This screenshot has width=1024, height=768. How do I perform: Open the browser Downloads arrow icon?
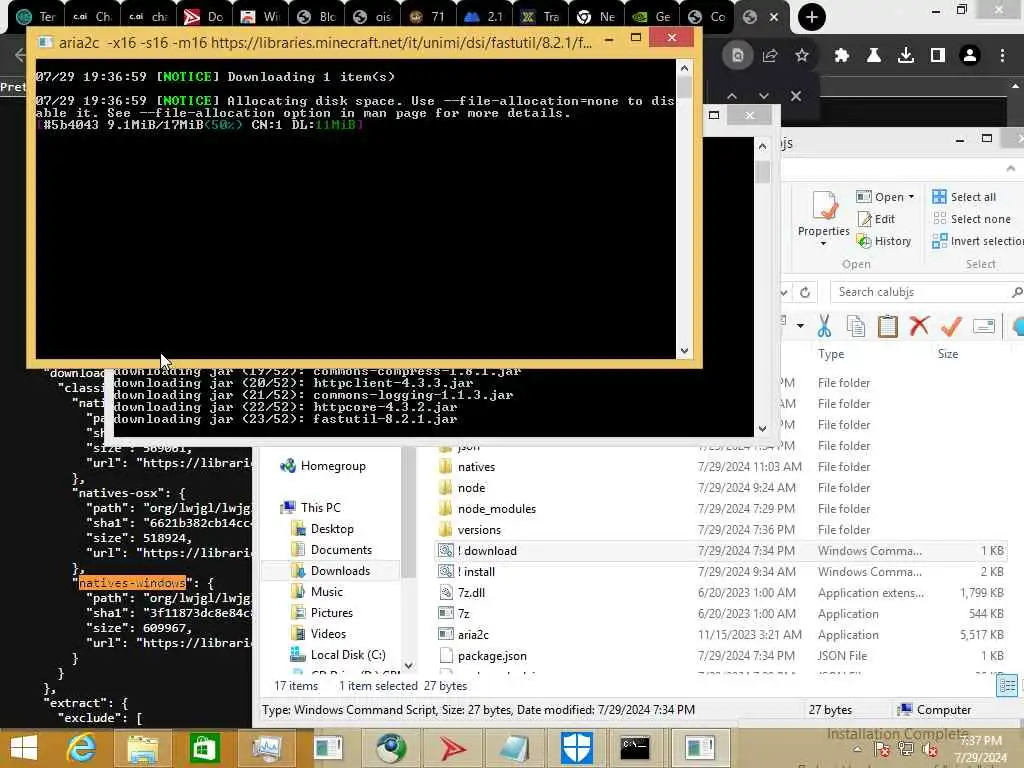pos(905,56)
